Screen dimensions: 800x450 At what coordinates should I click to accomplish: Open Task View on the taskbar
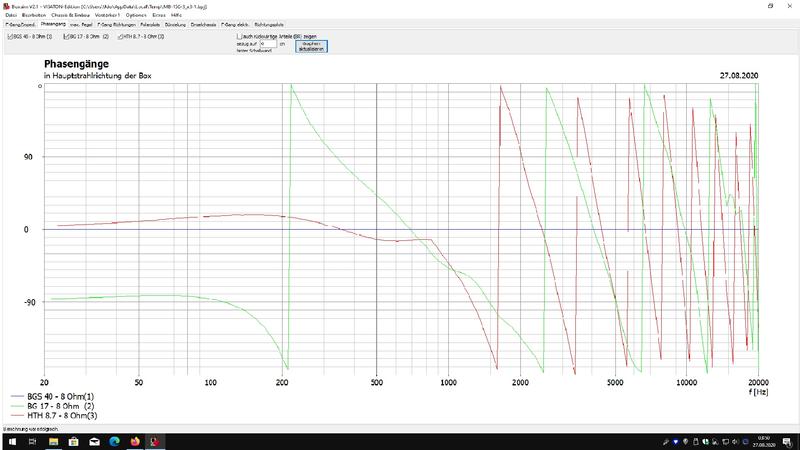(32, 441)
